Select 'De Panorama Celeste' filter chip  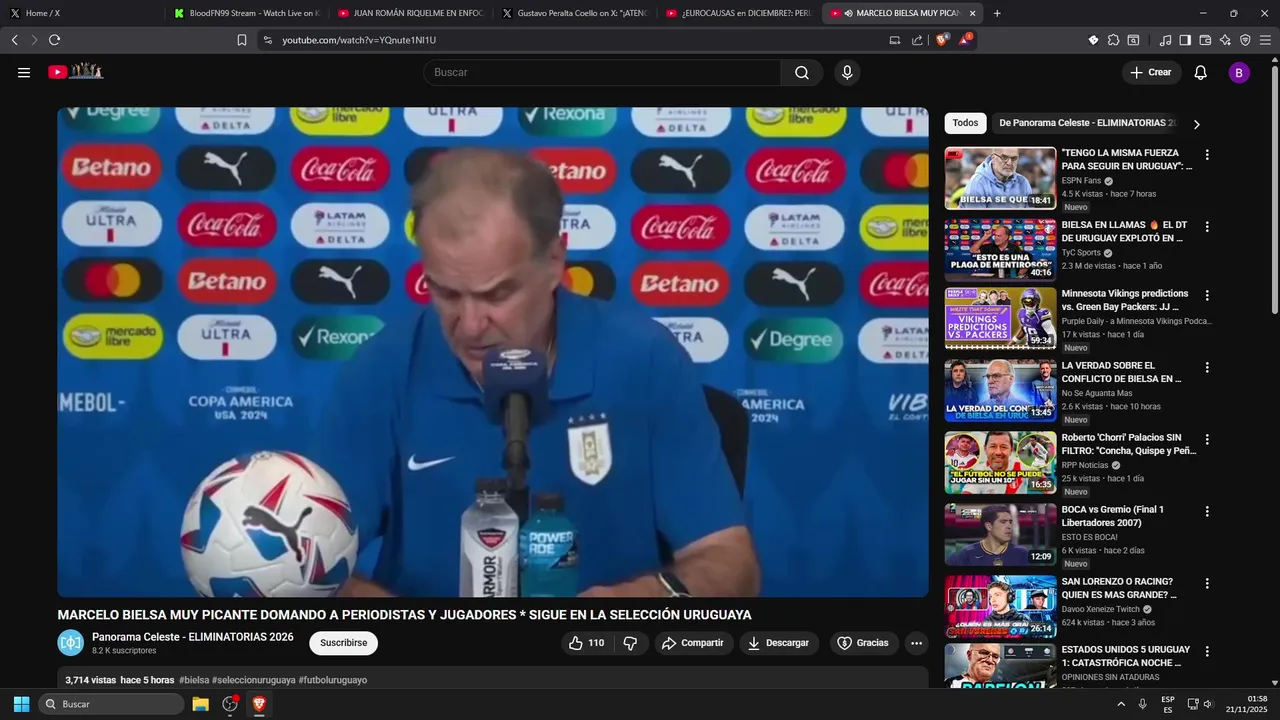click(1087, 123)
